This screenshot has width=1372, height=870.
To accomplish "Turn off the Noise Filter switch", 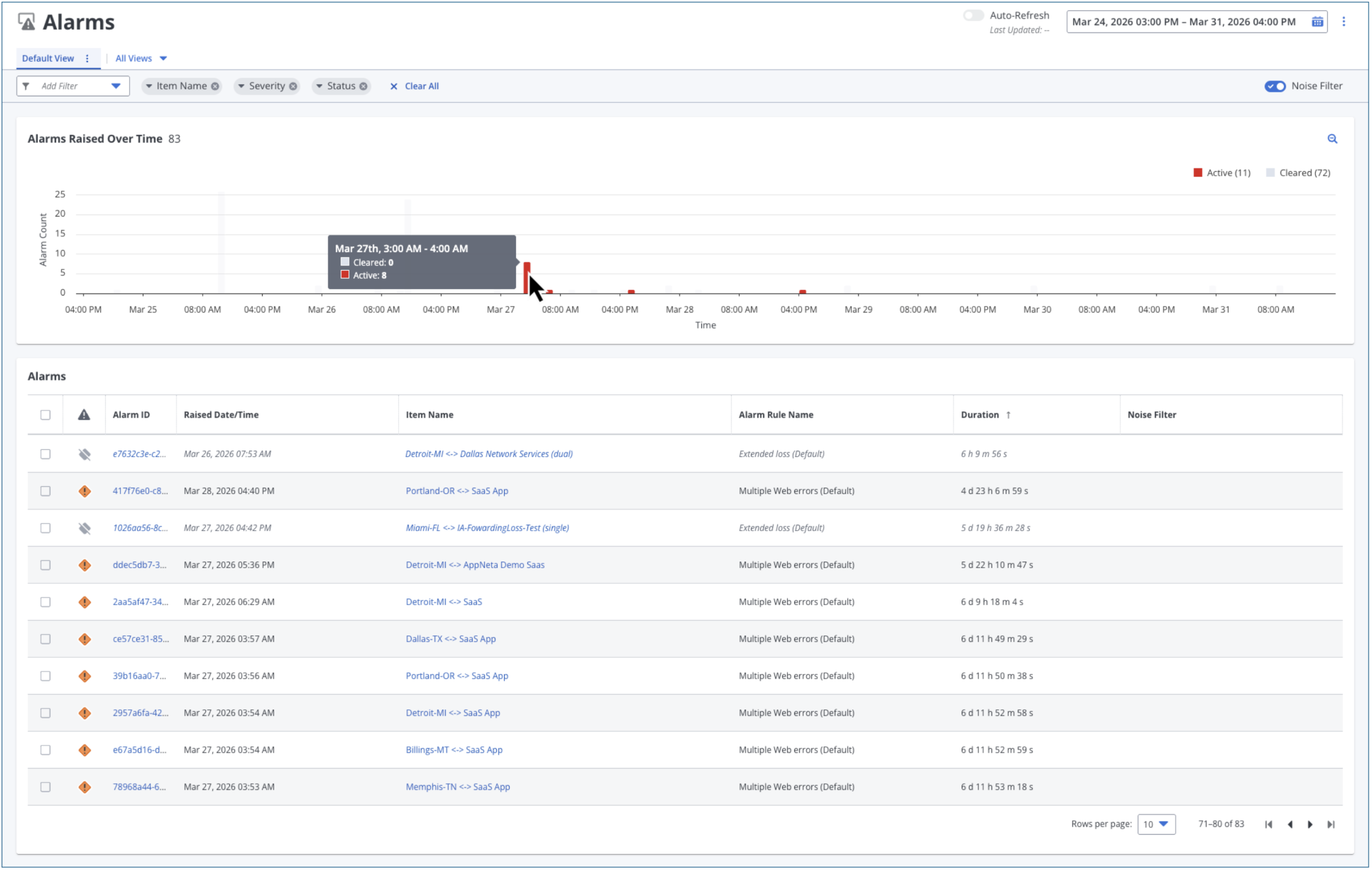I will click(x=1275, y=86).
